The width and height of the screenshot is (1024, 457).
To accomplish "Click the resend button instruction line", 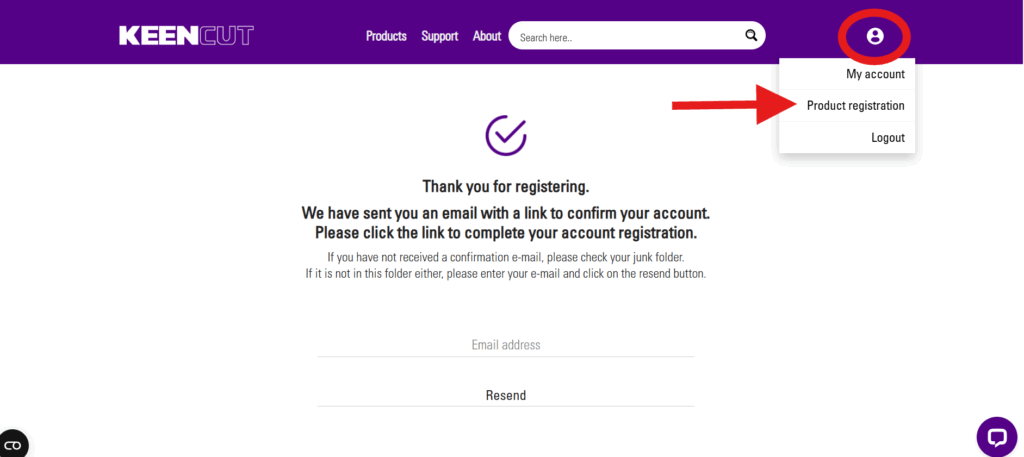I will tap(506, 274).
